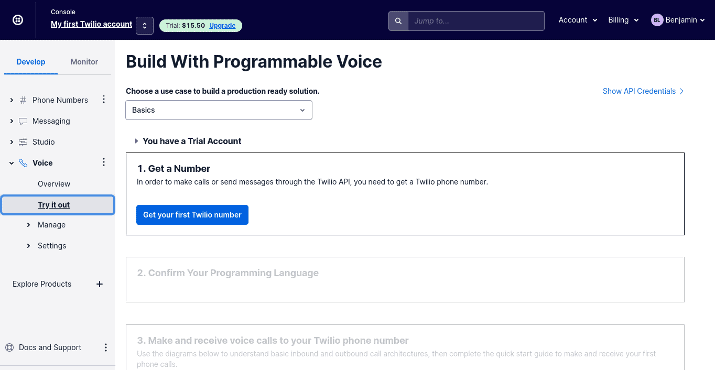Collapse the Voice sidebar section

[x=11, y=163]
